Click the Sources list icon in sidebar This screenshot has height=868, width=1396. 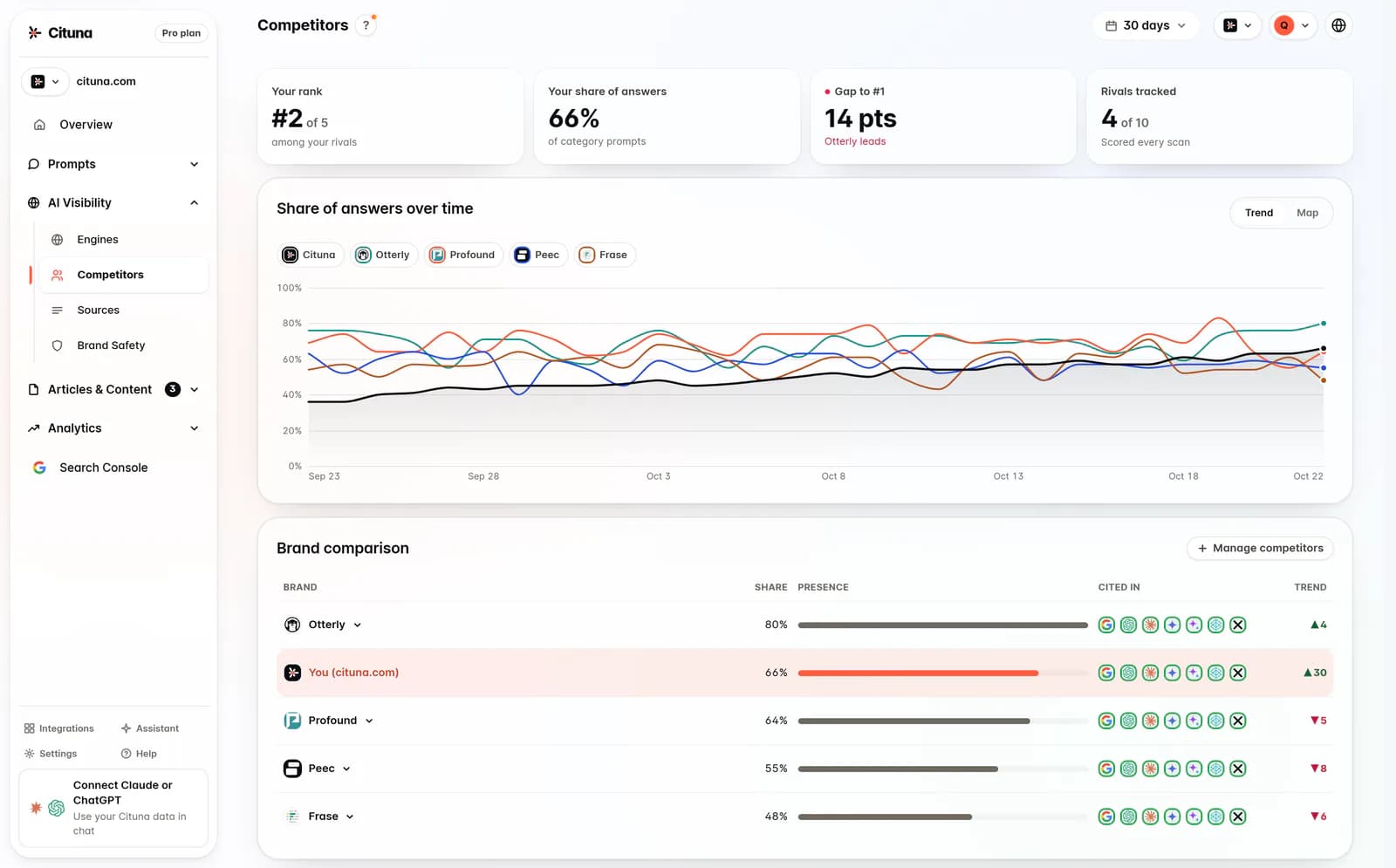[58, 311]
